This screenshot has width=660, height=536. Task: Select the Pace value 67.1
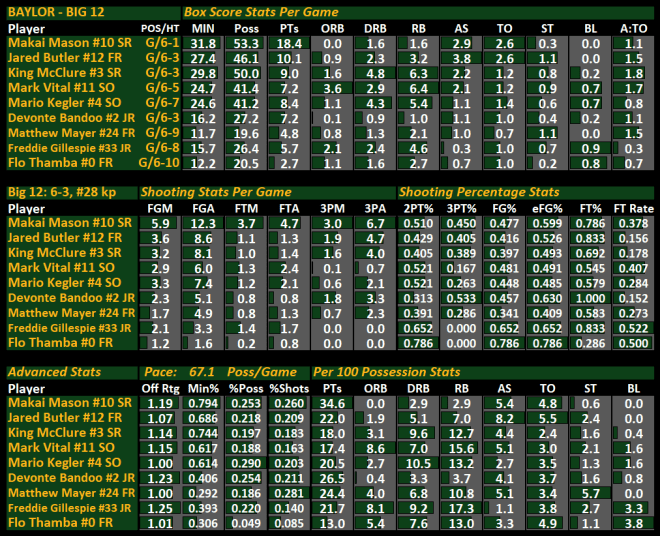[202, 372]
